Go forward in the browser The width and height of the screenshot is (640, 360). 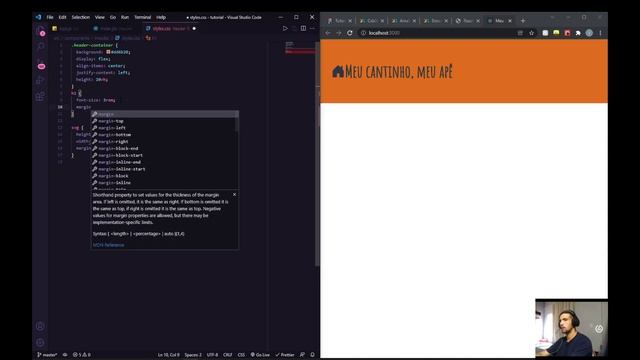point(339,33)
